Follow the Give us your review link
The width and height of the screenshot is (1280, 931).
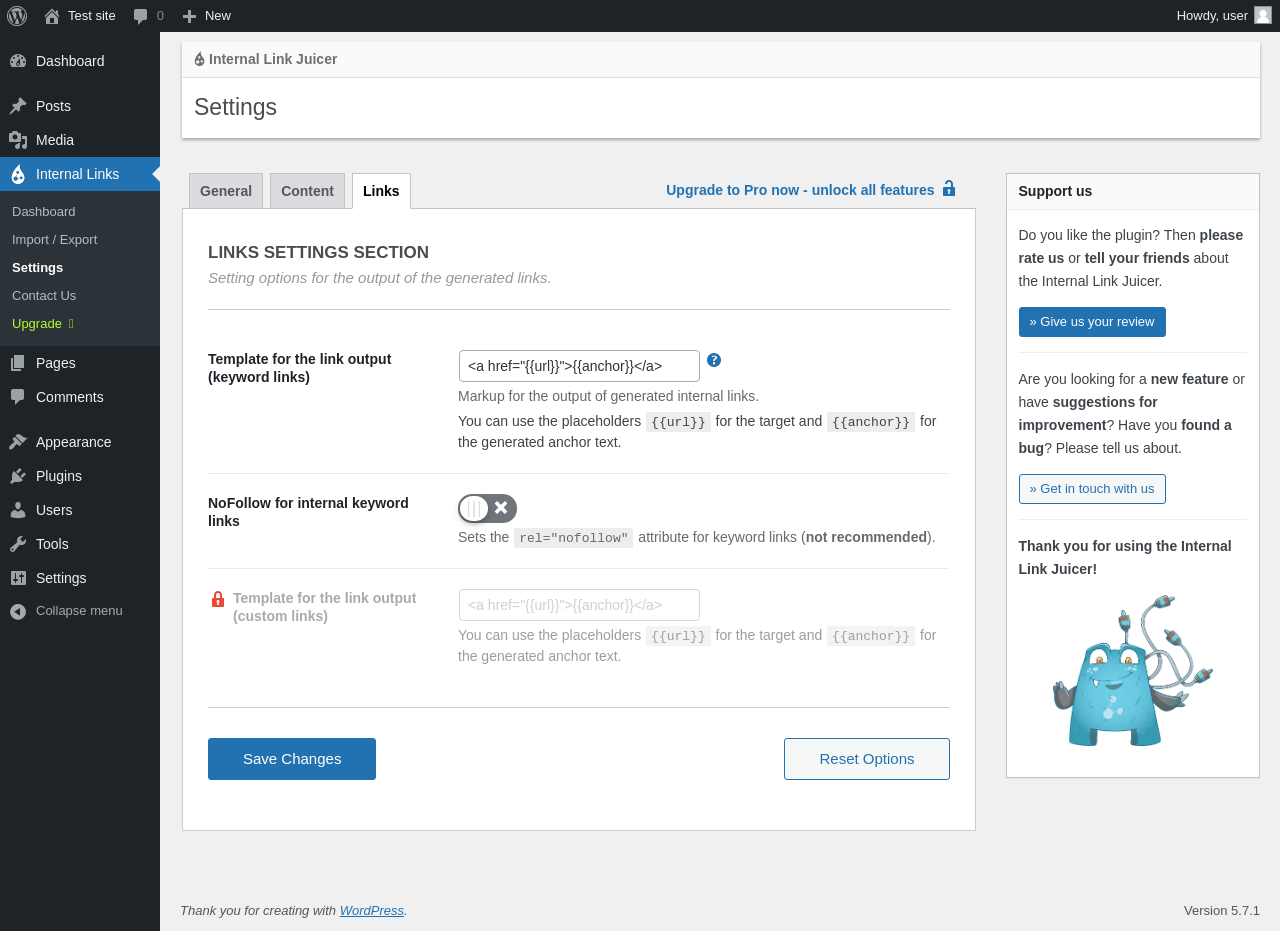[x=1092, y=322]
